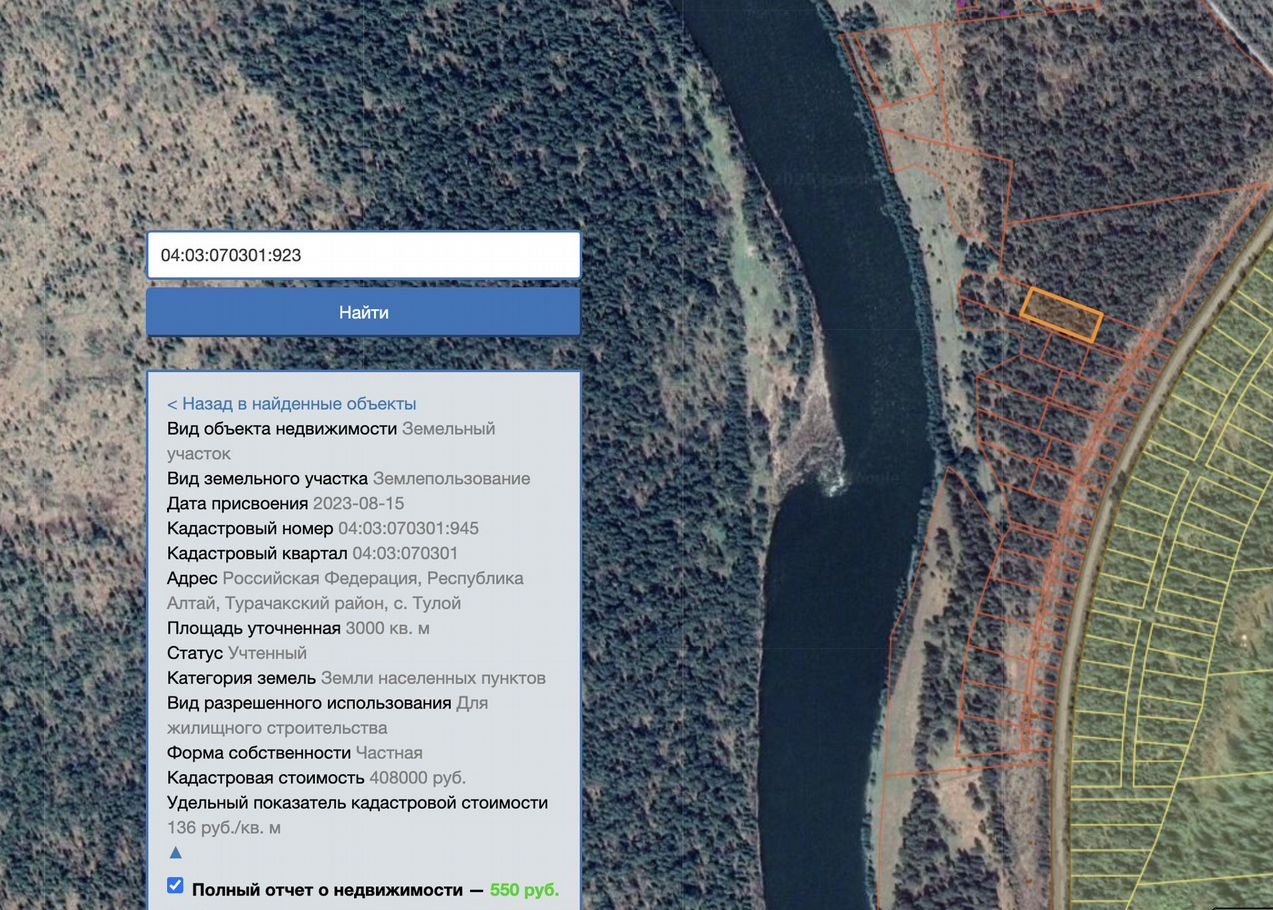
Task: Click the green 550 руб. price
Action: point(524,890)
